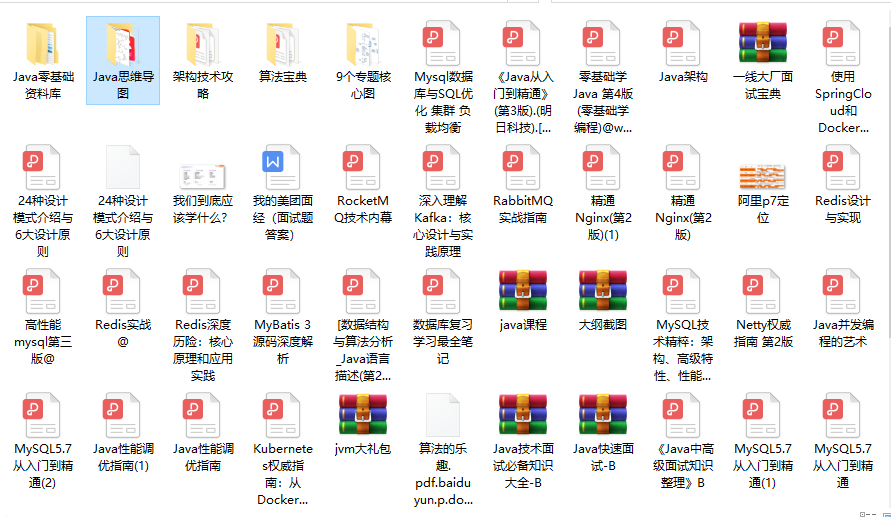Select the highlighted Java思维导图 folder
This screenshot has height=517, width=891.
[x=123, y=60]
